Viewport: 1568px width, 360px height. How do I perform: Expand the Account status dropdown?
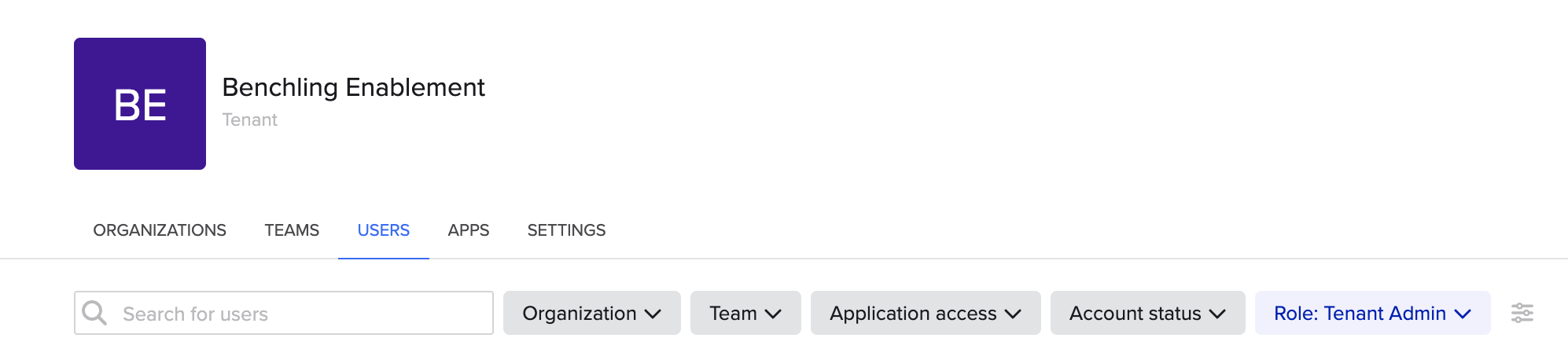click(x=1148, y=313)
